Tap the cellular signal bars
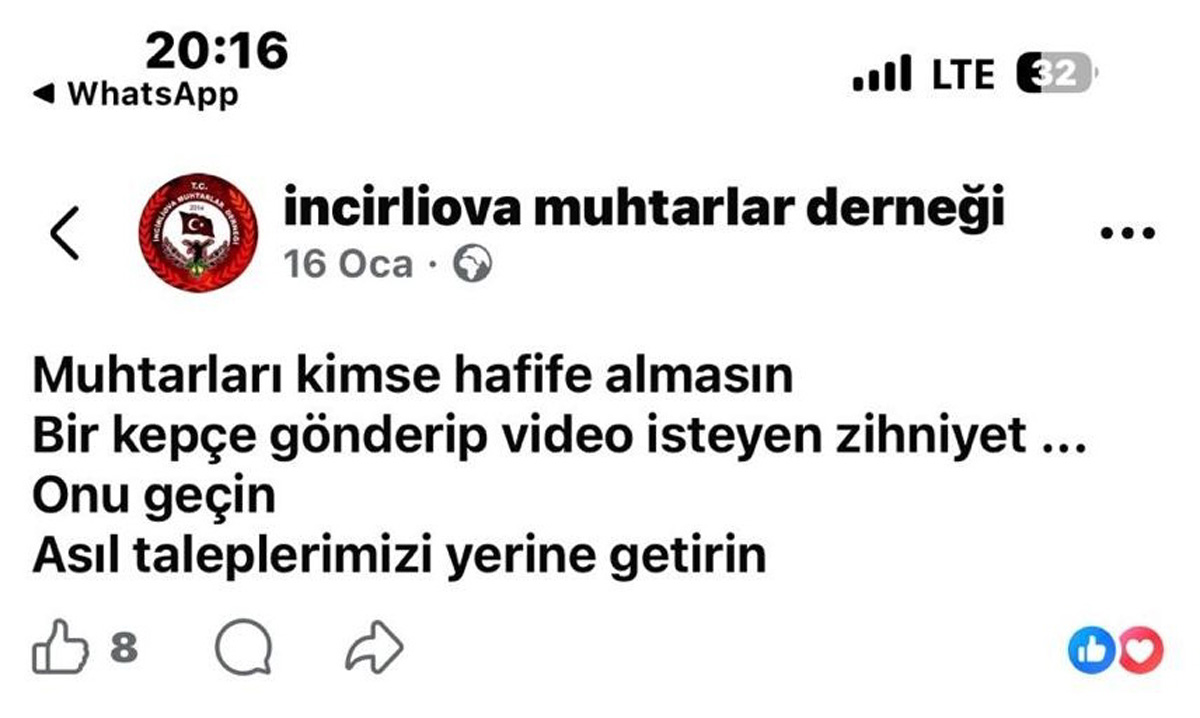The width and height of the screenshot is (1200, 718). coord(882,74)
